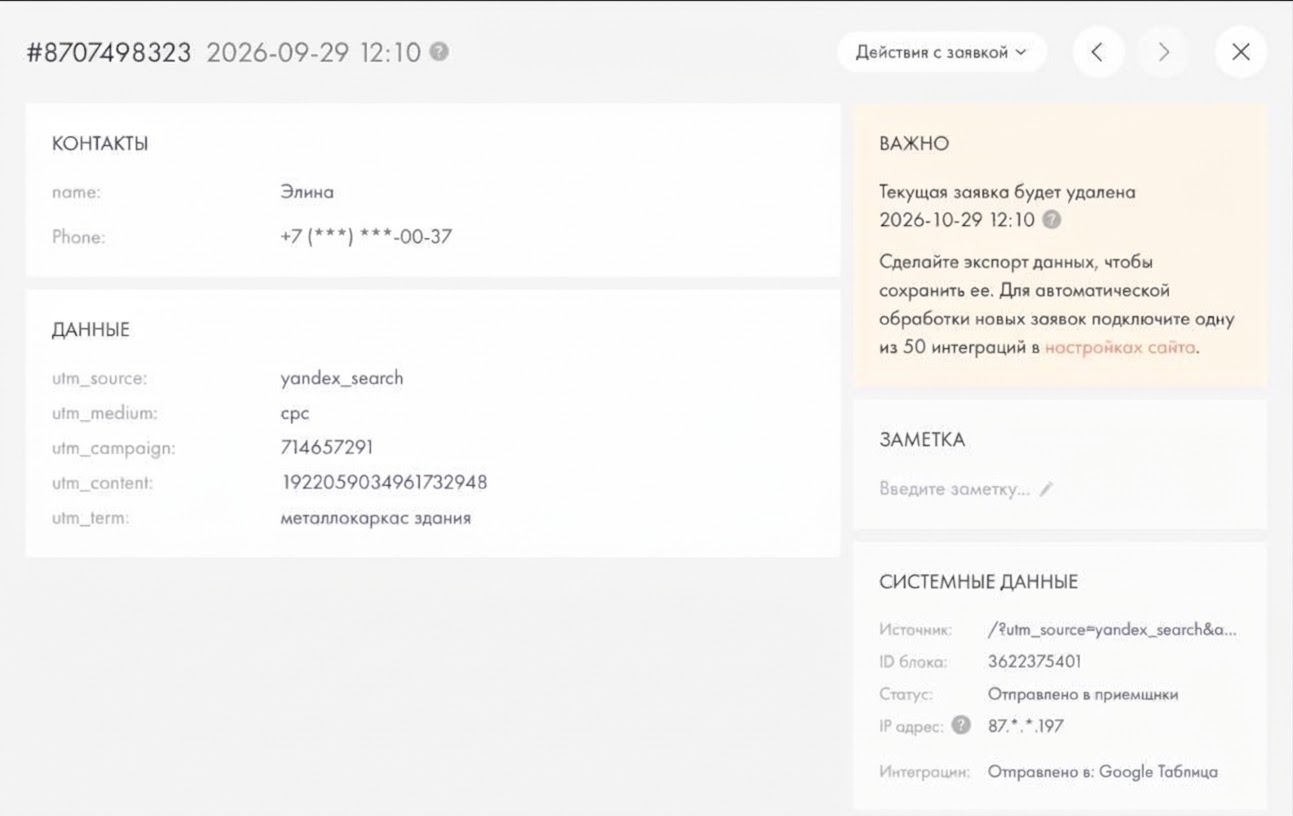The width and height of the screenshot is (1293, 816).
Task: Click the Введите заметку note field
Action: [954, 489]
